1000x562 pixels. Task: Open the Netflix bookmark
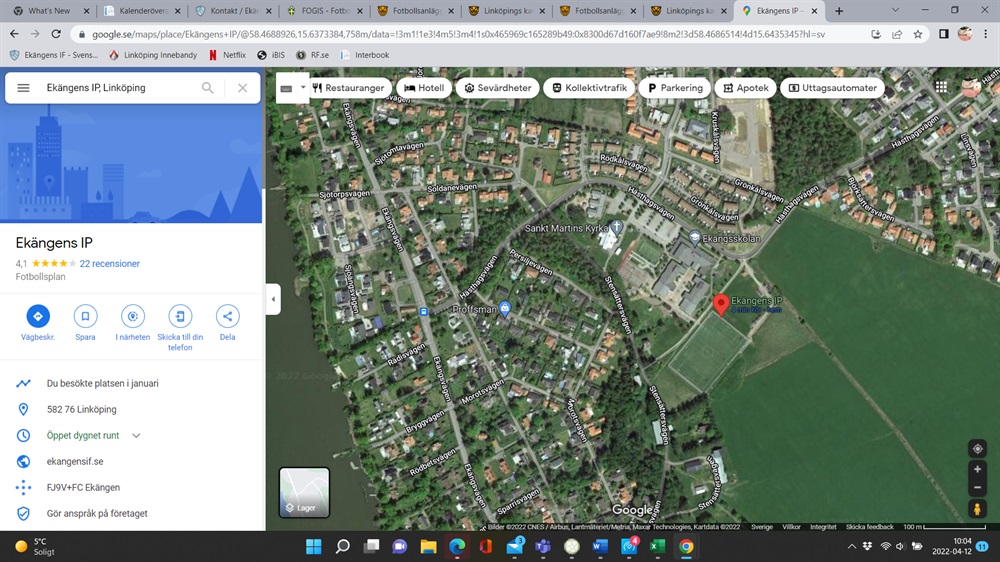coord(228,55)
